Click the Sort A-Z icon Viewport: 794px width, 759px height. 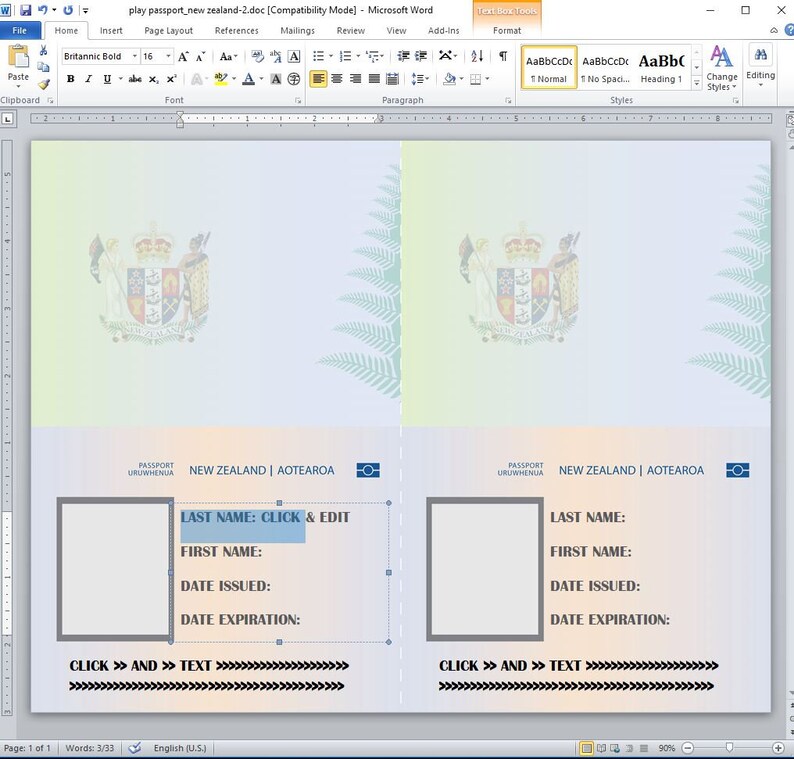[477, 56]
